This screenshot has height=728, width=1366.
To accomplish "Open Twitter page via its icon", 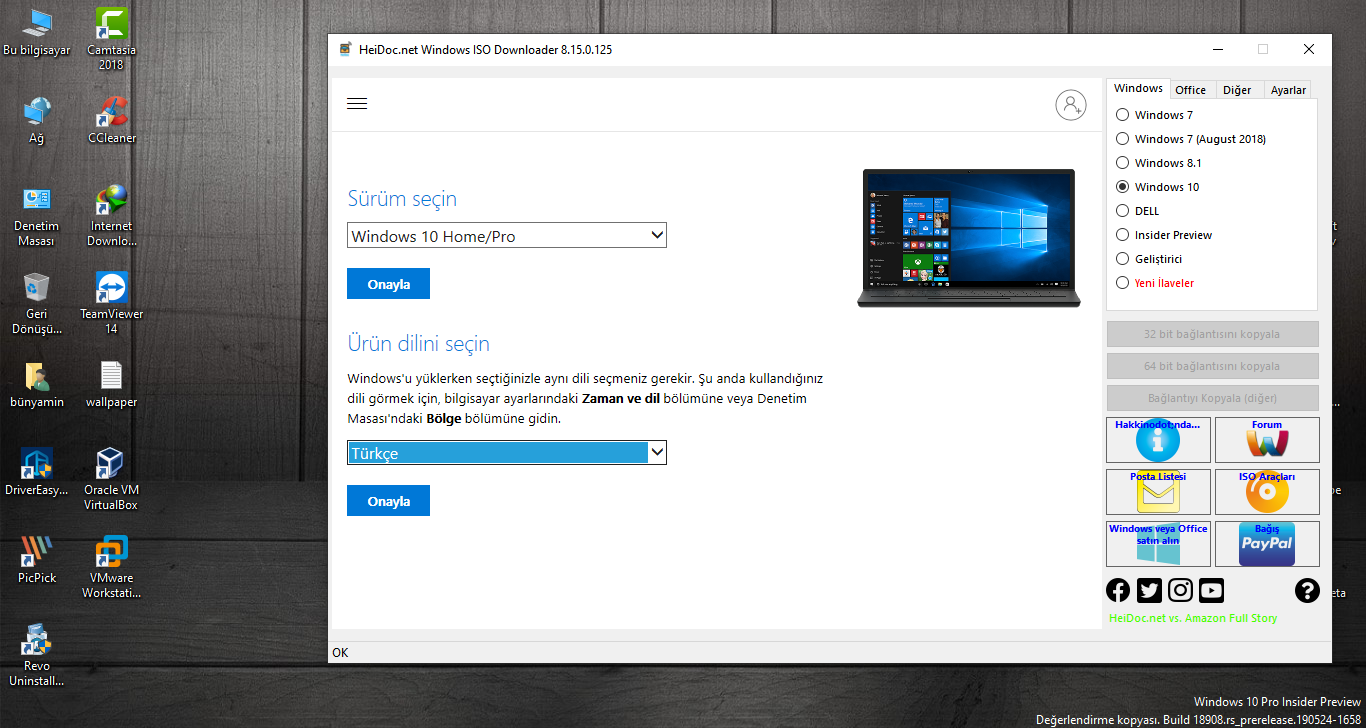I will pos(1149,590).
